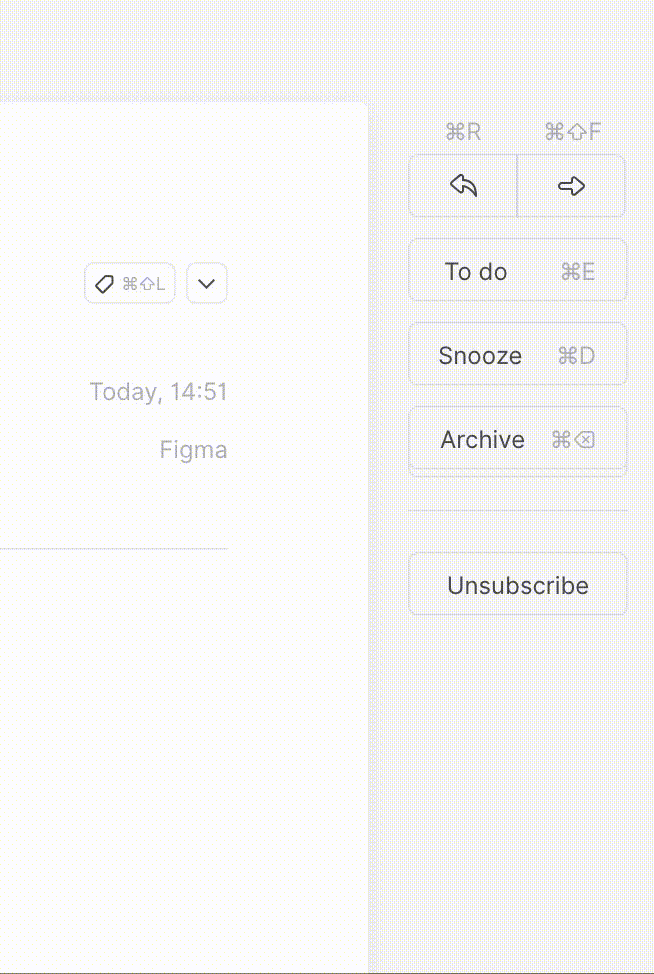
Task: Click the ⌘⇧F shortcut hint above the forward arrow
Action: click(x=572, y=131)
